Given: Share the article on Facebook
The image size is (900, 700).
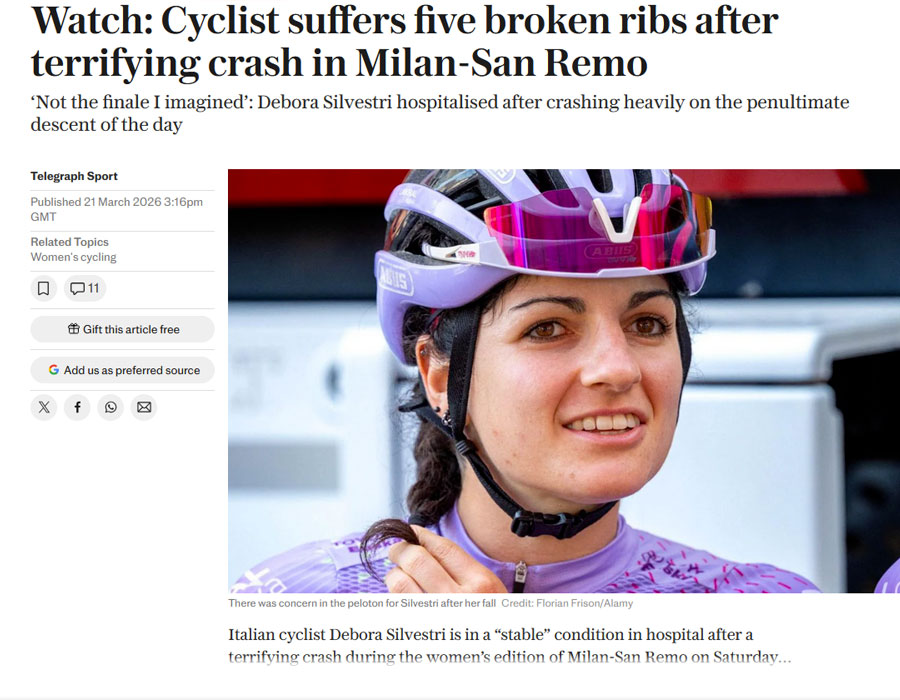Looking at the screenshot, I should coord(77,407).
